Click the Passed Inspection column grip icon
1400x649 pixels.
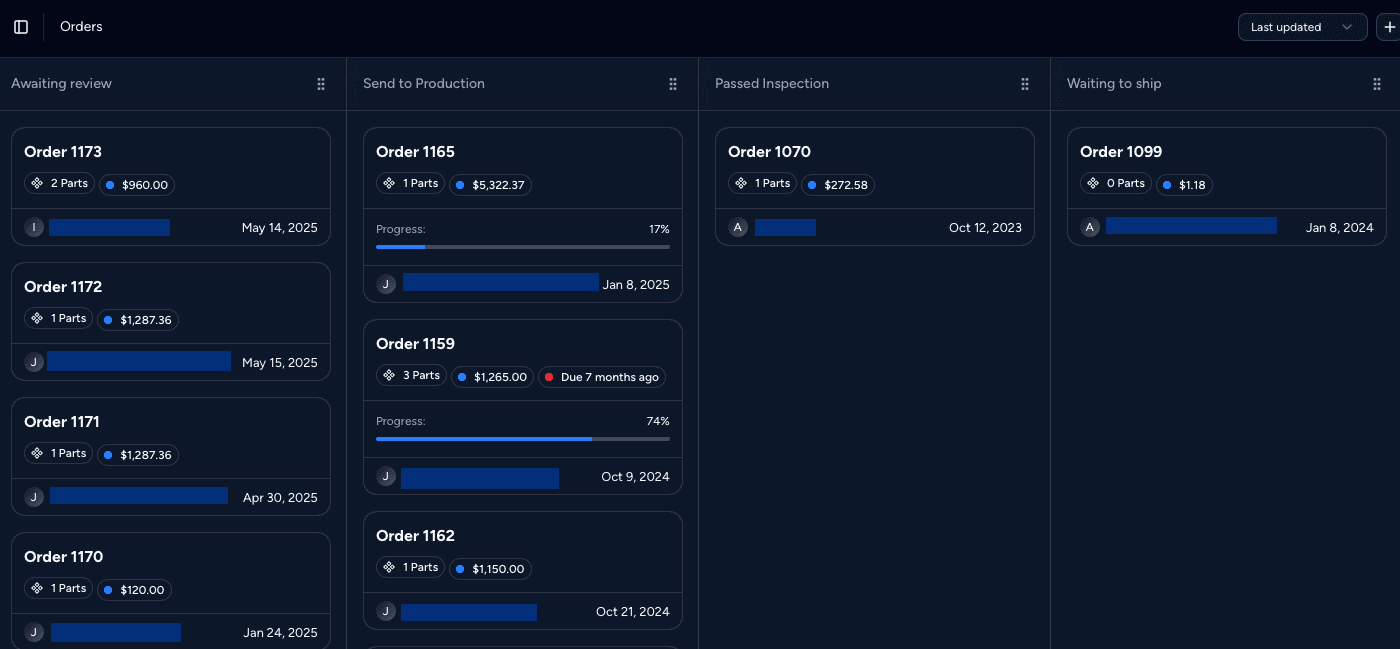point(1025,83)
